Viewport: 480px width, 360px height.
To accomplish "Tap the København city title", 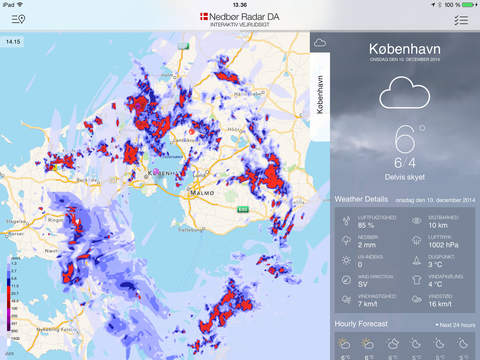I will [405, 49].
